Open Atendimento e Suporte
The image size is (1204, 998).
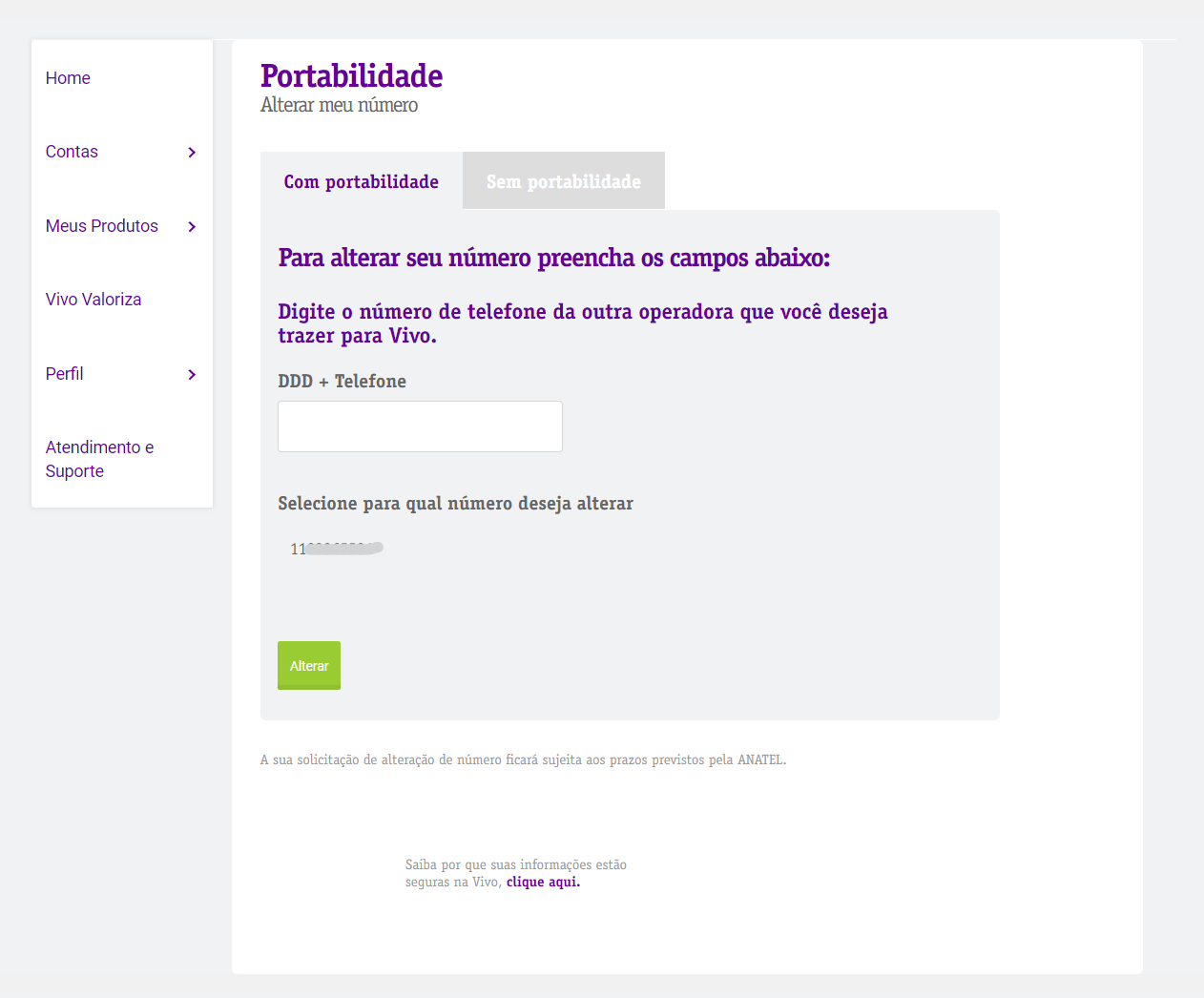(x=99, y=459)
